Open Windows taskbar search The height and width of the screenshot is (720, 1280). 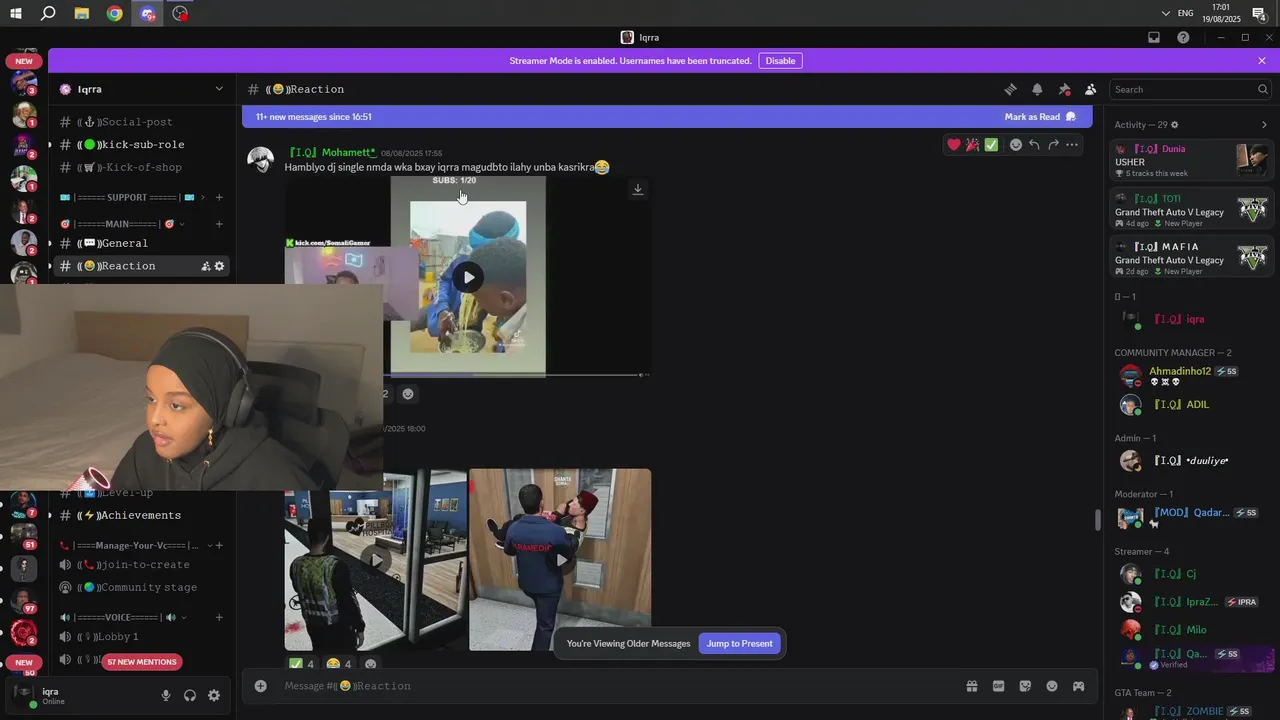click(x=48, y=13)
